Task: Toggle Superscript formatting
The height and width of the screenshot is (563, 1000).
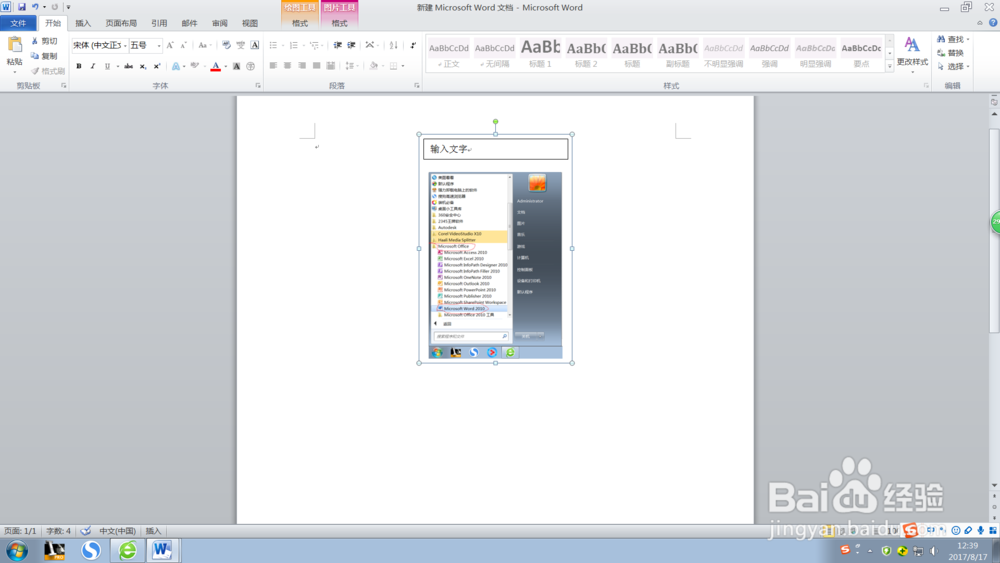Action: [157, 66]
